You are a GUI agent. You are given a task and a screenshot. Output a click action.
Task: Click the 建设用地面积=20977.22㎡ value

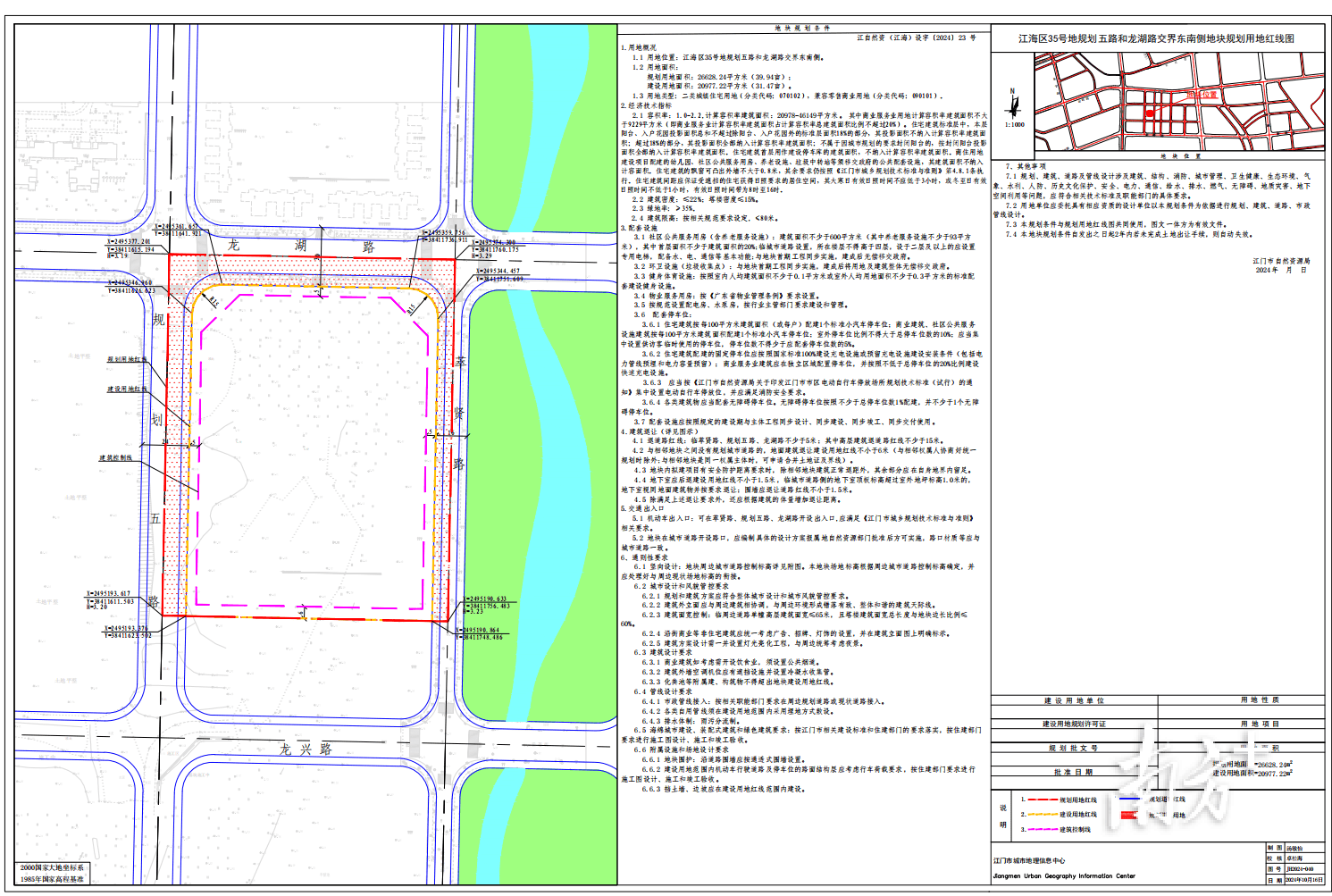[1252, 774]
